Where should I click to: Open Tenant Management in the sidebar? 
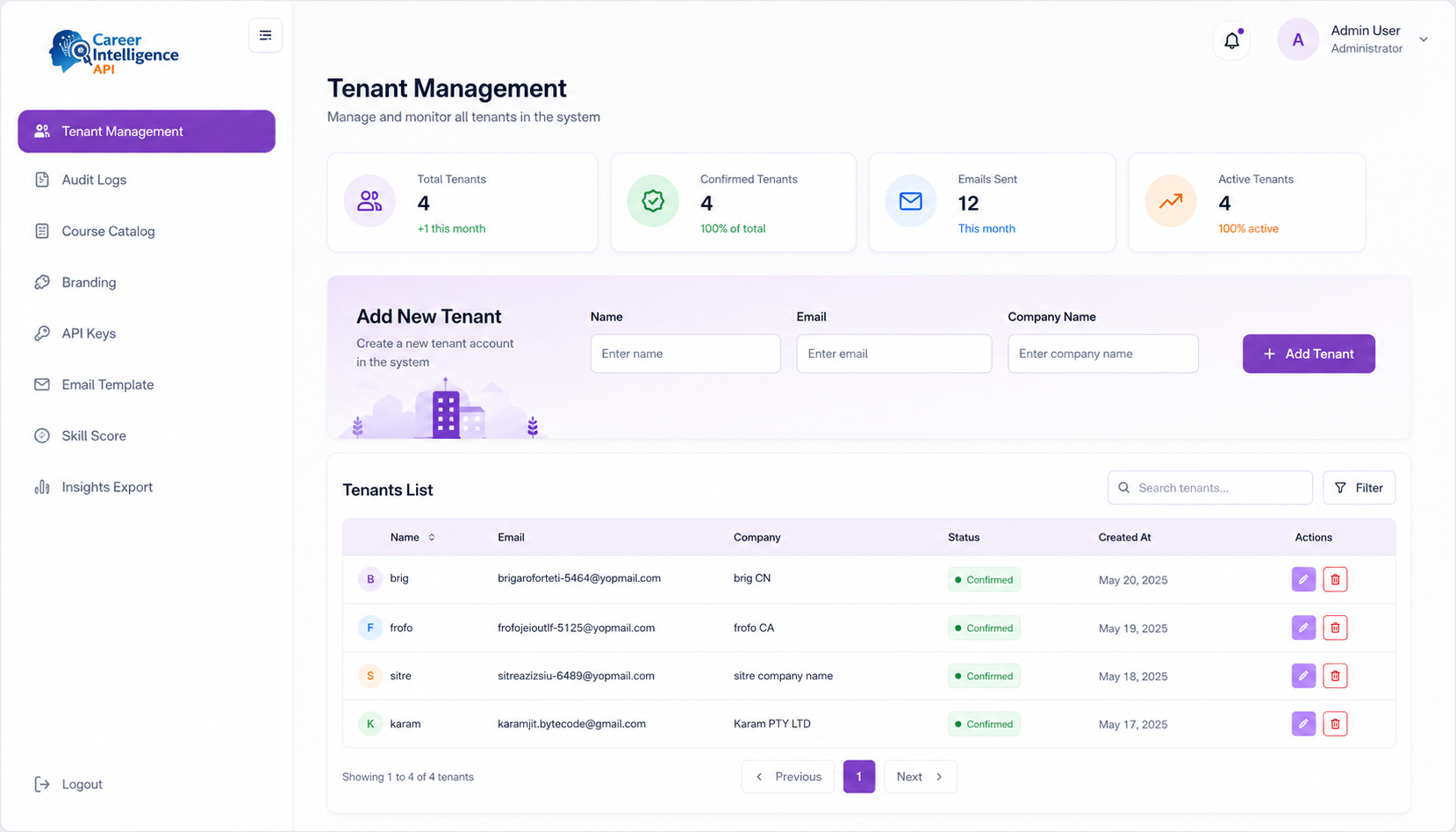(147, 132)
